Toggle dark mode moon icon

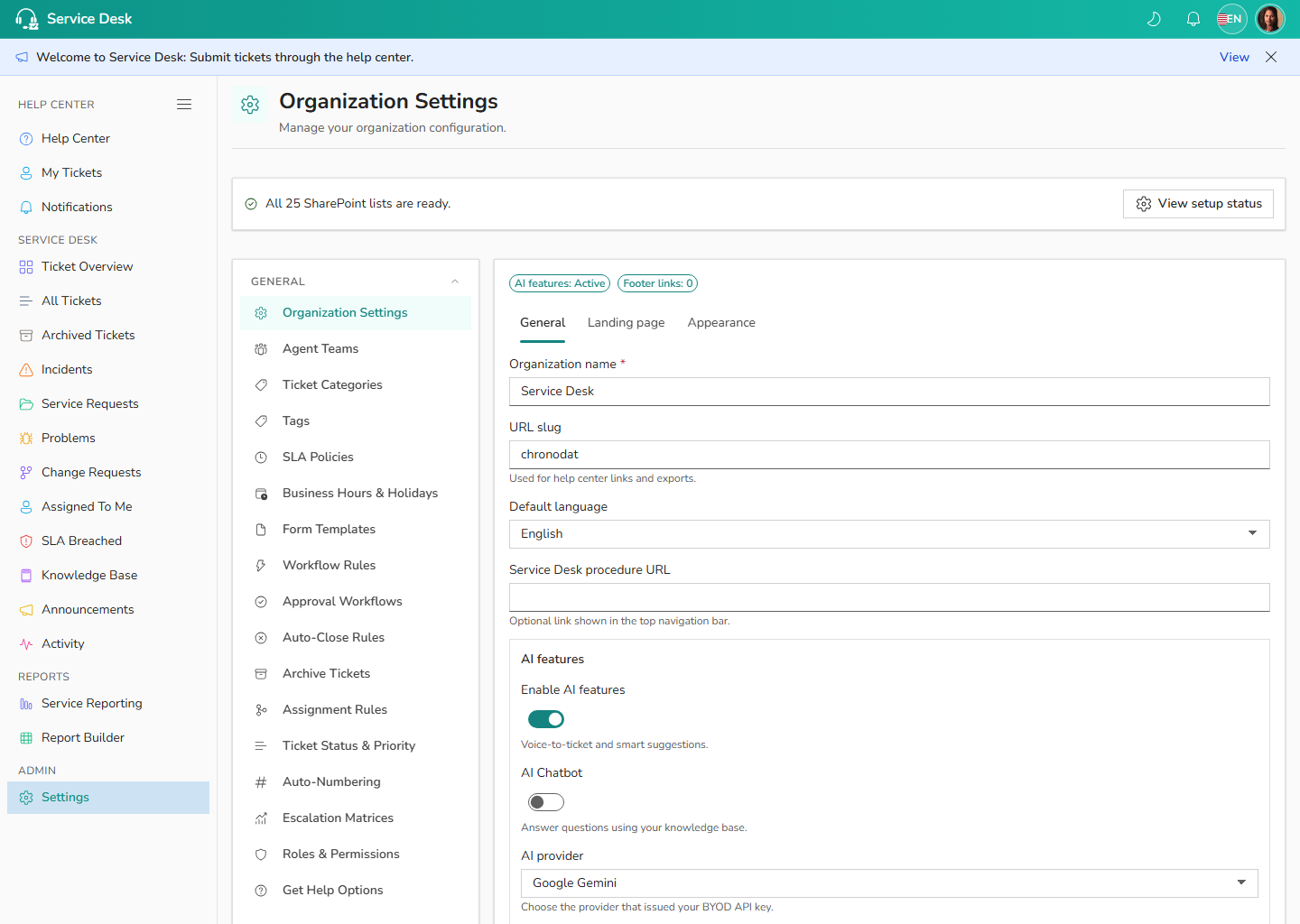click(x=1154, y=19)
